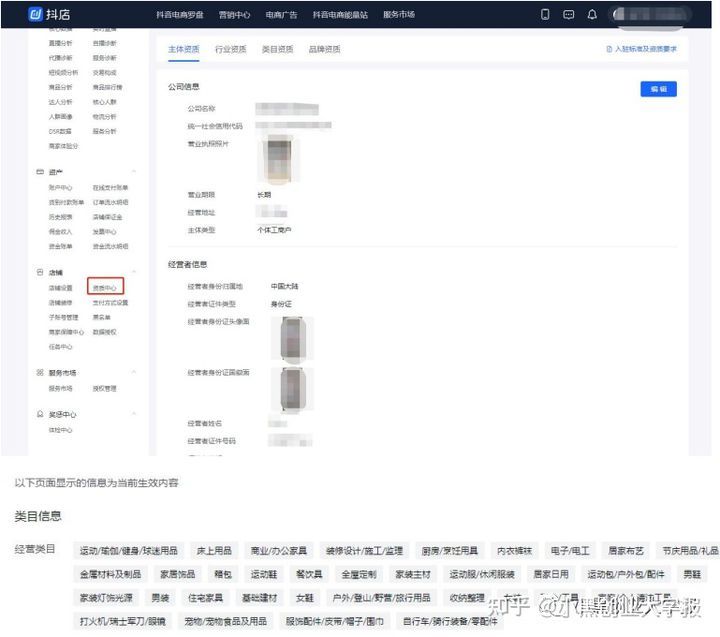
Task: Open 店铺设置 in the sidebar
Action: [61, 288]
